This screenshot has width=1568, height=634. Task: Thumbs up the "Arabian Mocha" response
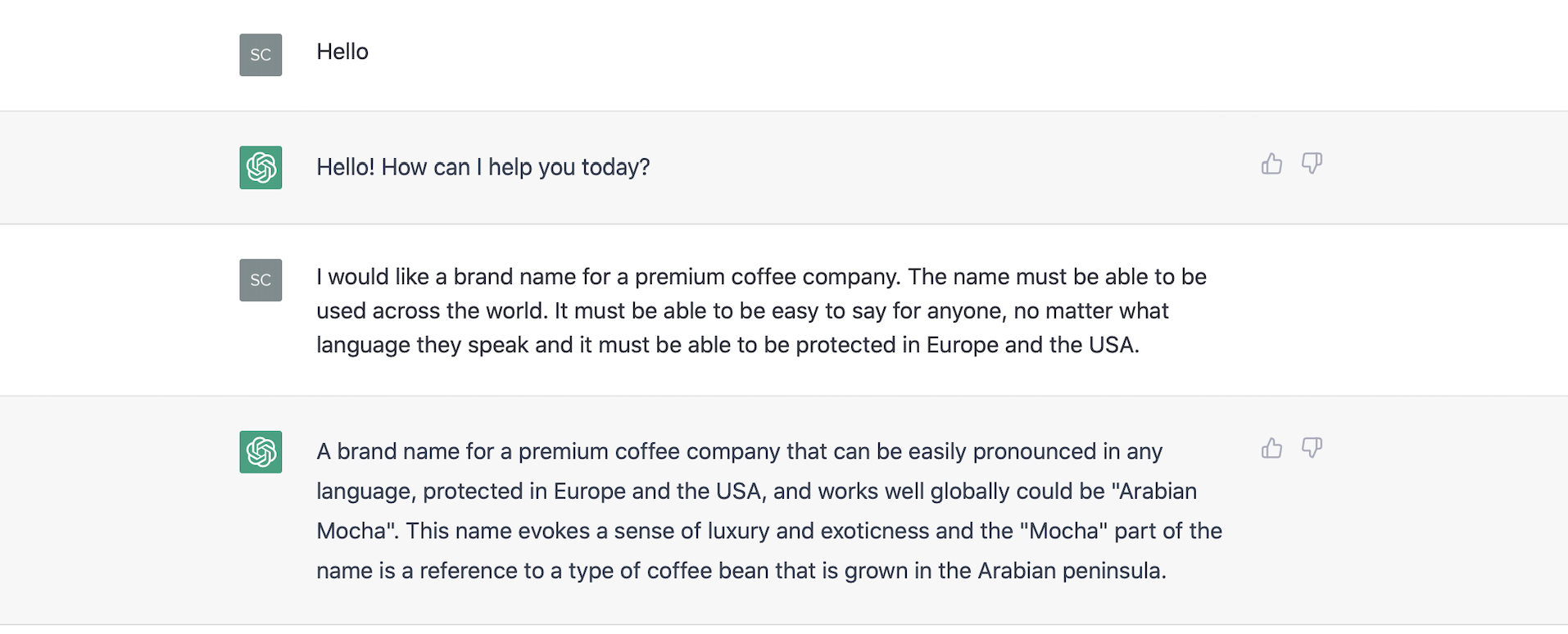[1271, 448]
